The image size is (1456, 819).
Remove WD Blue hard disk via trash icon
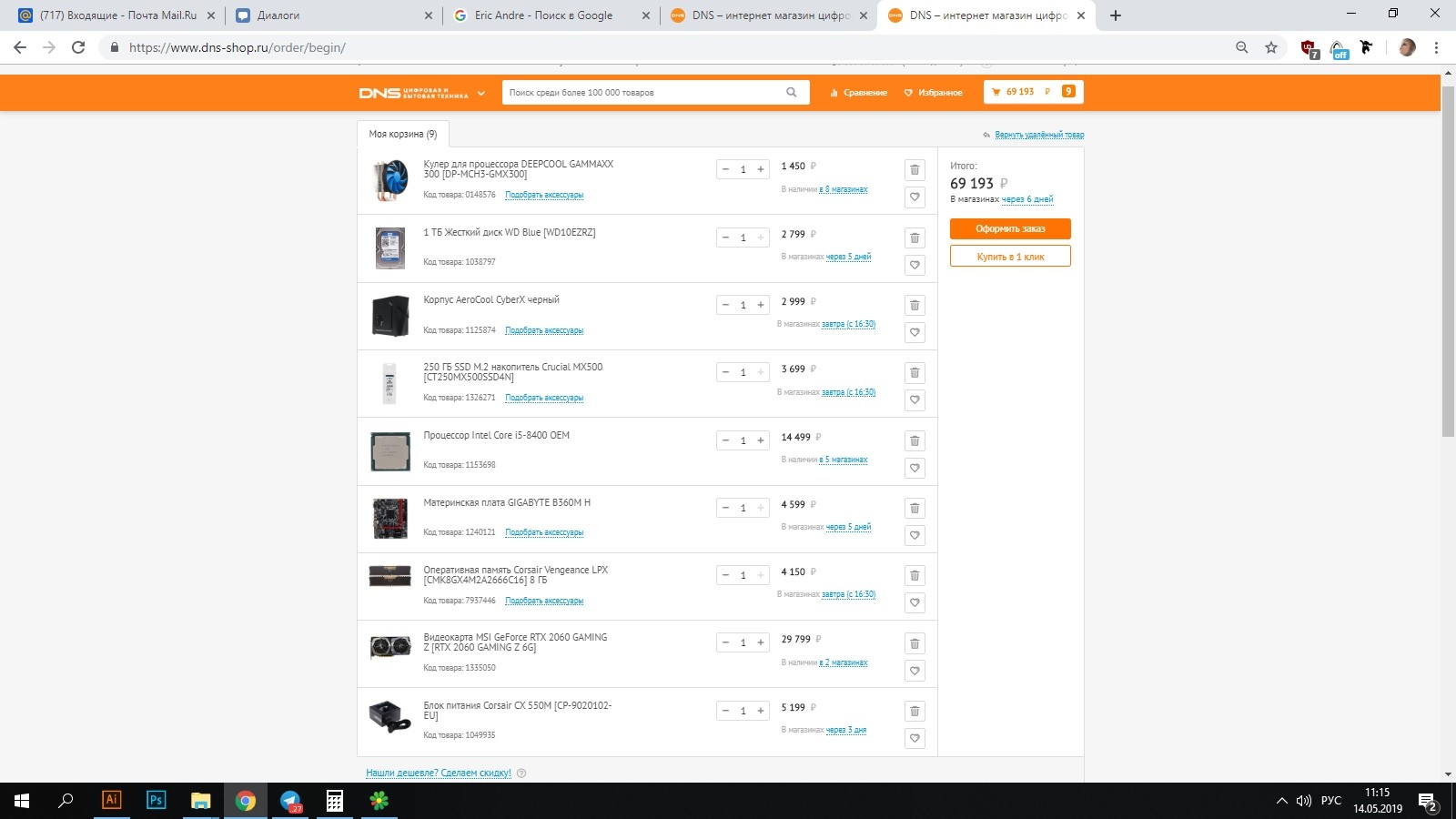[x=915, y=238]
